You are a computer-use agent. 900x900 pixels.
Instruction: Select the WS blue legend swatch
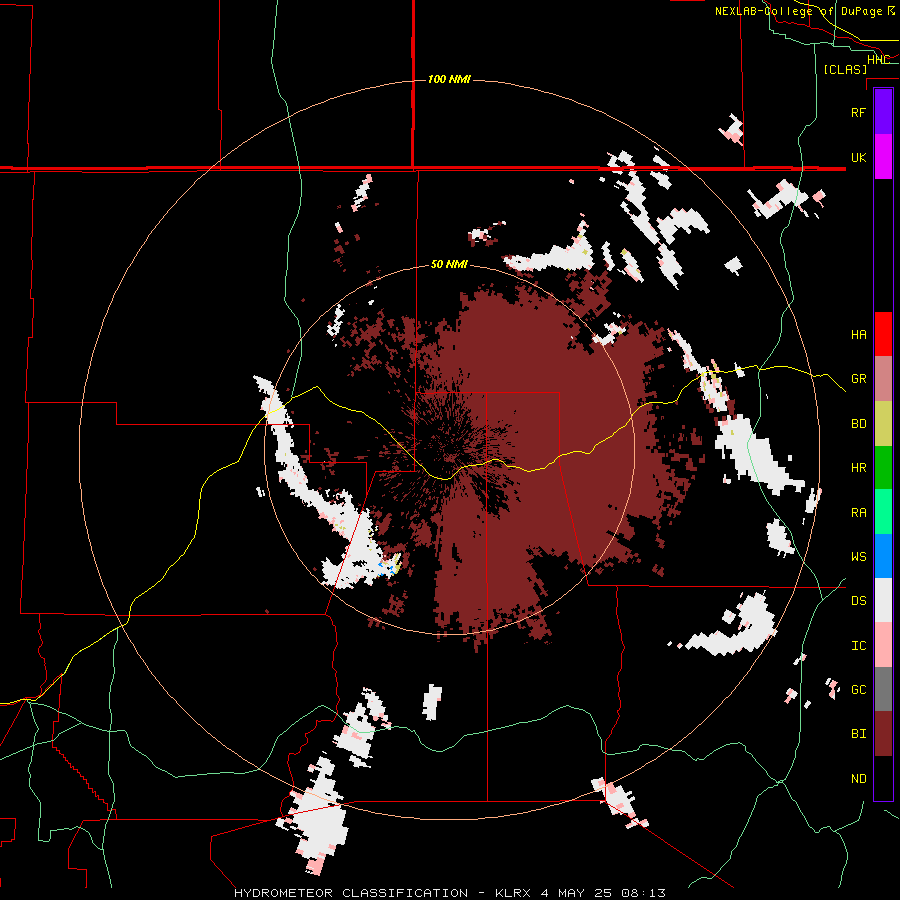pyautogui.click(x=883, y=556)
